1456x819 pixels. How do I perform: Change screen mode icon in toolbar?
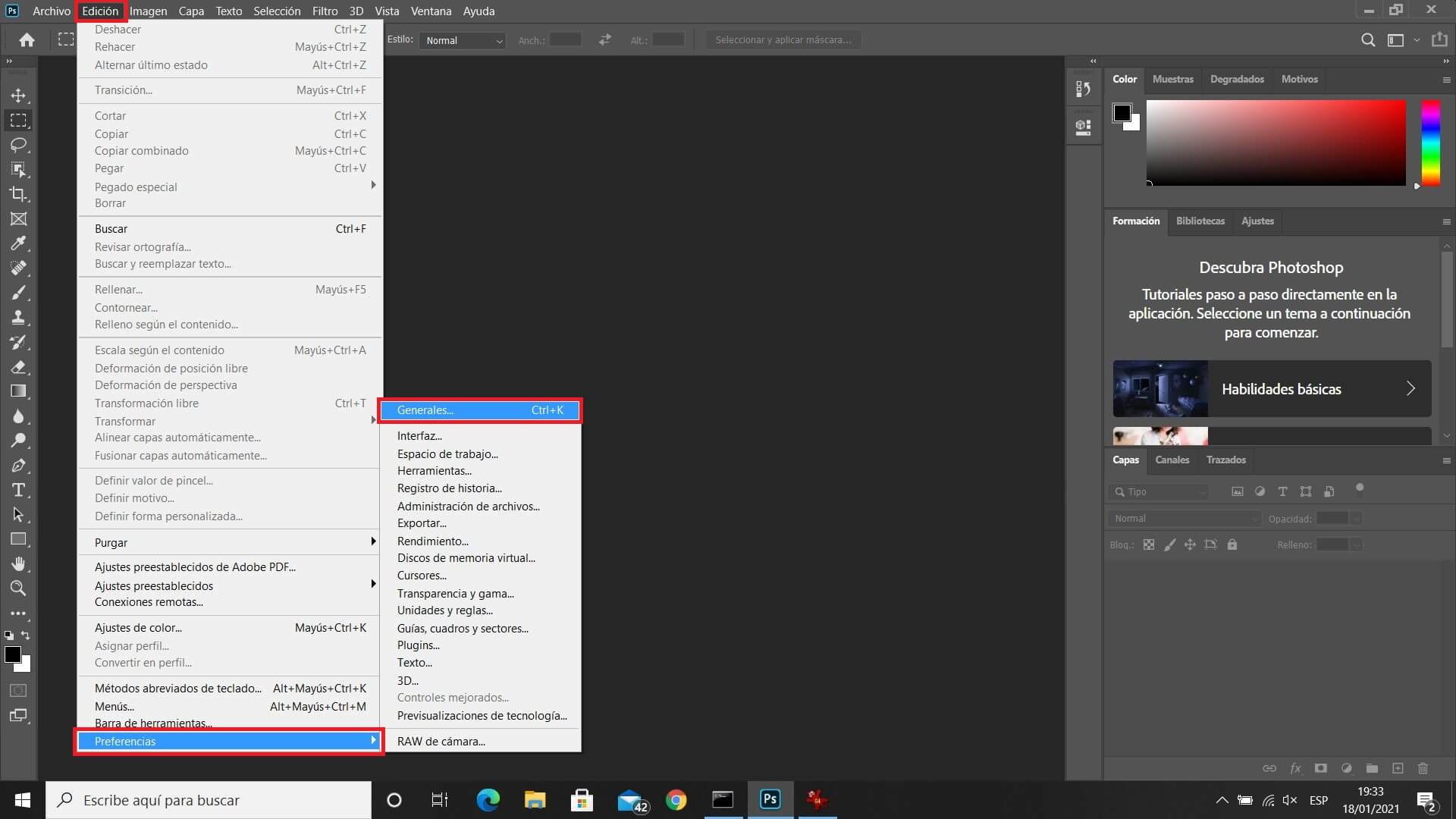[x=18, y=715]
